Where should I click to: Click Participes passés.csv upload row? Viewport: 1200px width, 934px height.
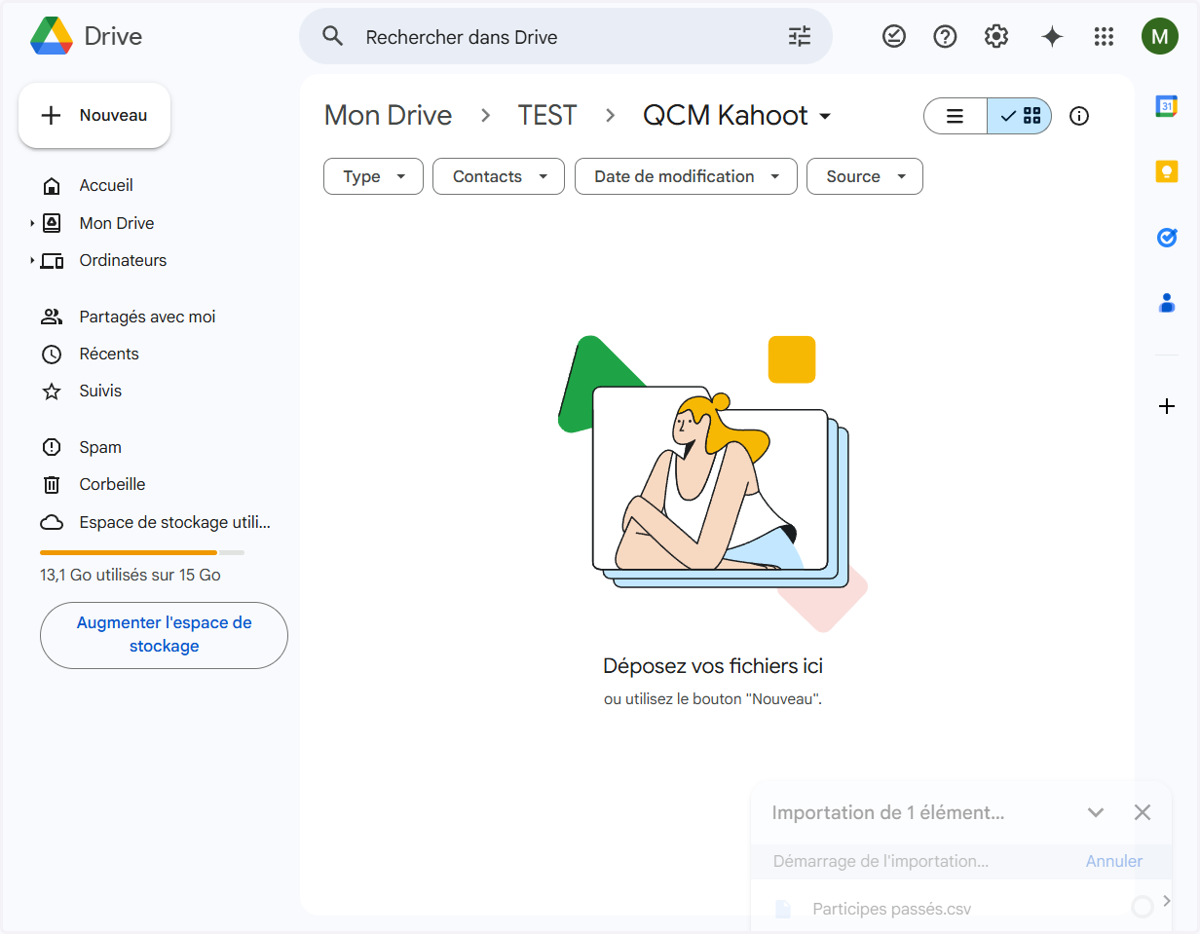(x=961, y=908)
